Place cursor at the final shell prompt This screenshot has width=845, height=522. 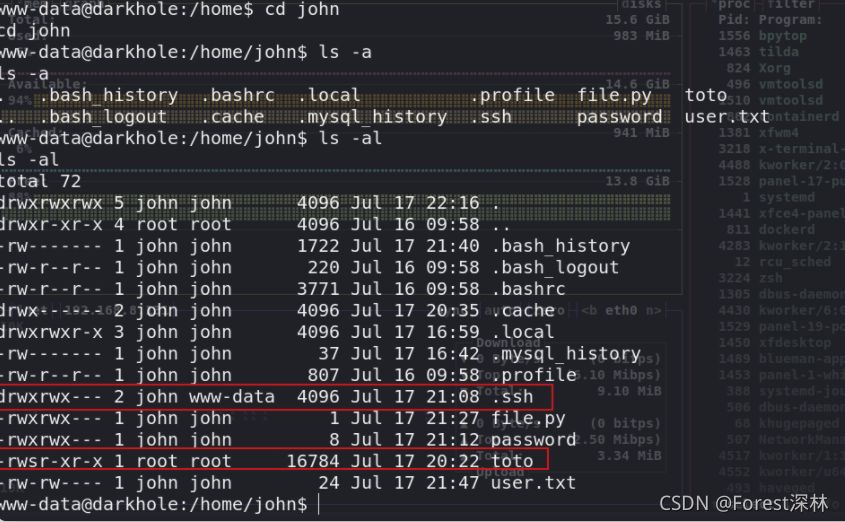319,505
